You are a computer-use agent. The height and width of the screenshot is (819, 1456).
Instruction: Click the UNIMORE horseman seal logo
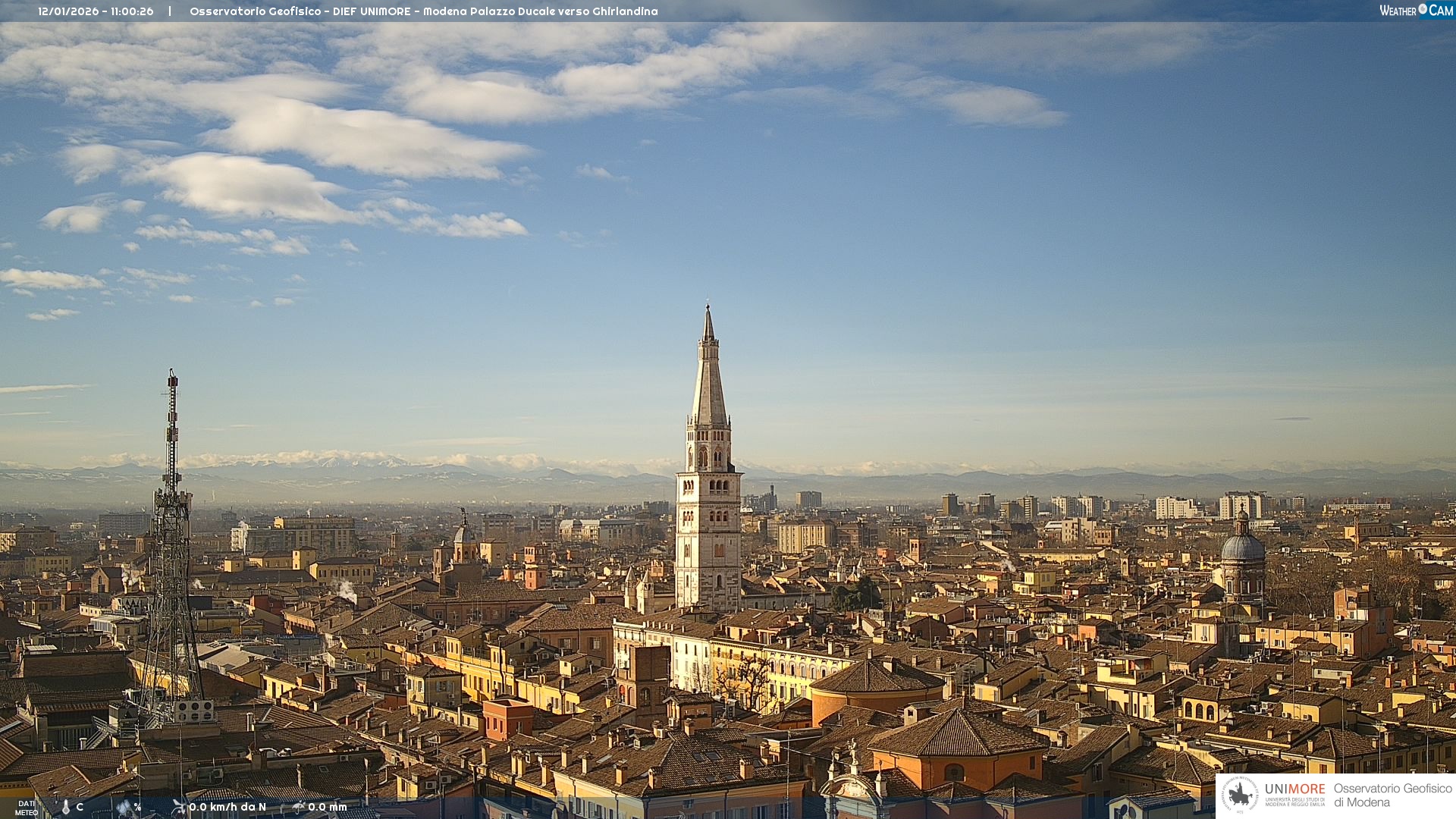1241,795
